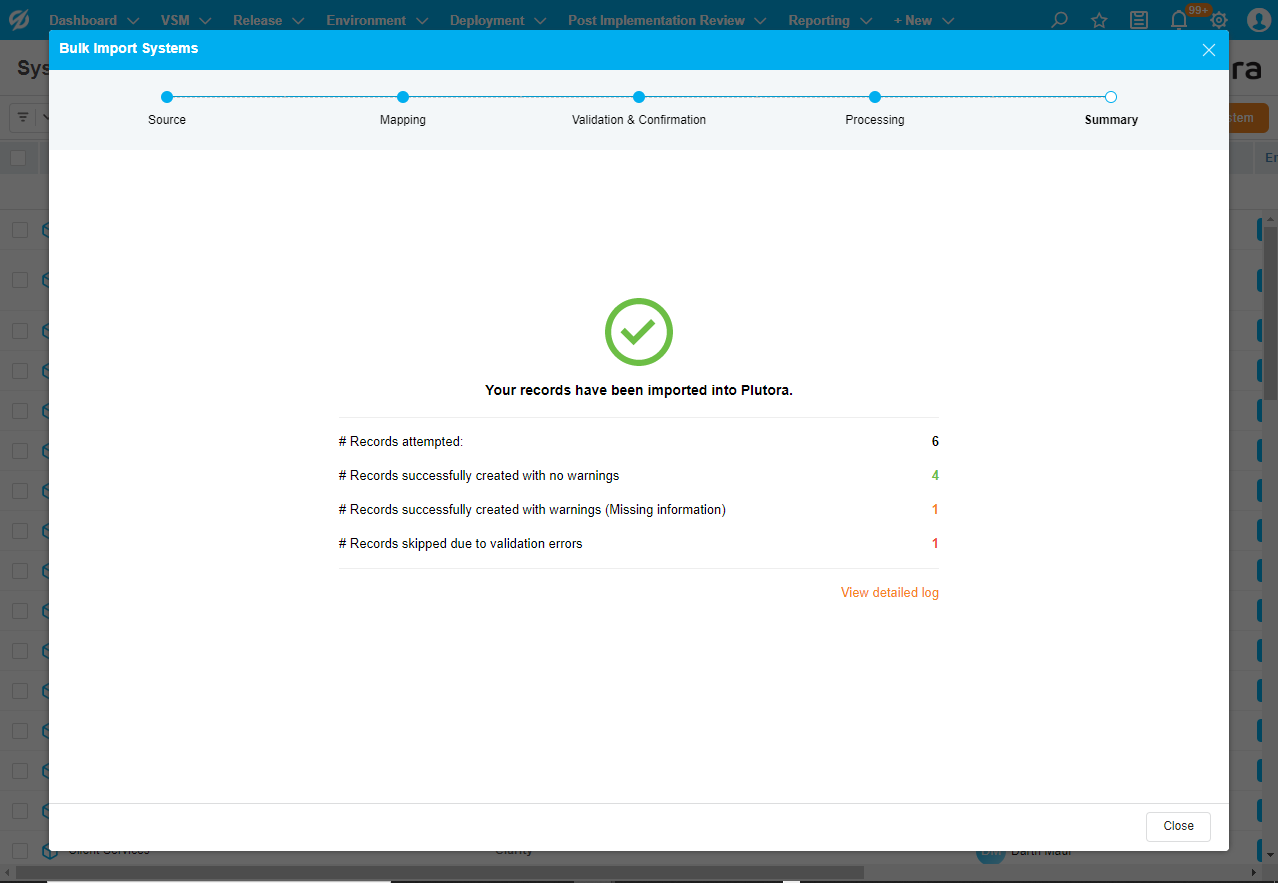Click the Mapping step marker in wizard
The height and width of the screenshot is (883, 1278).
tap(403, 97)
